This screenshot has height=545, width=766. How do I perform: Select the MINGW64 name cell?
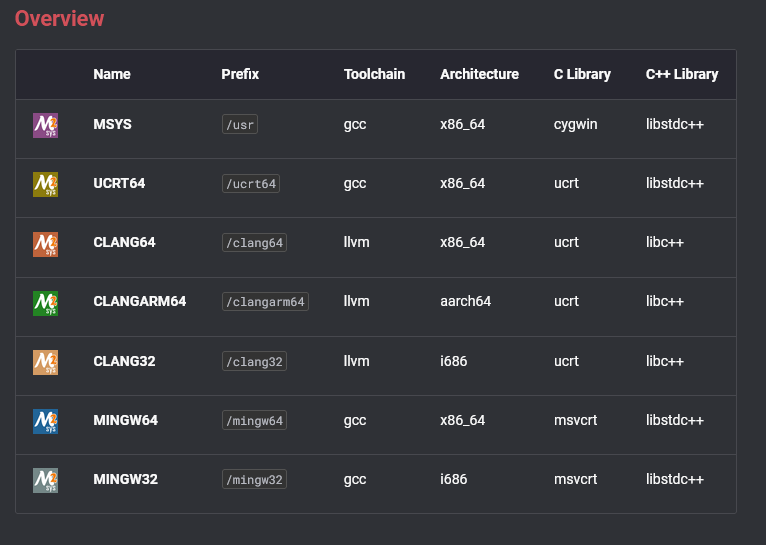(126, 420)
